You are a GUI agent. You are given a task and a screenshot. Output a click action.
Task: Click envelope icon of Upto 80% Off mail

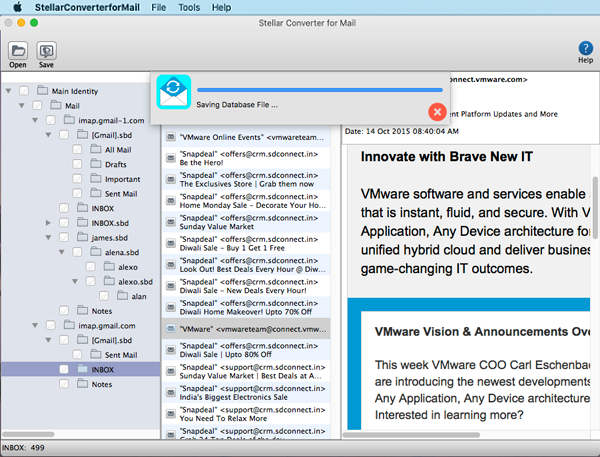[171, 350]
